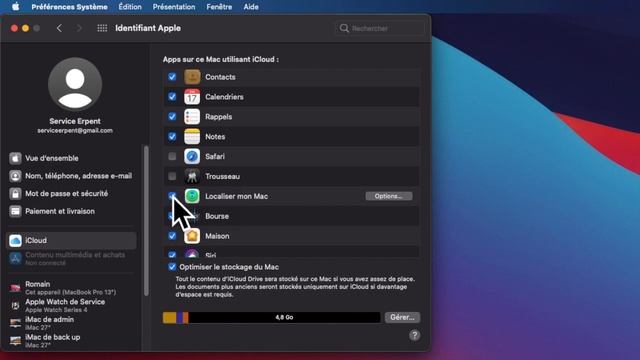Go back with the left chevron
640x360 pixels.
59,28
